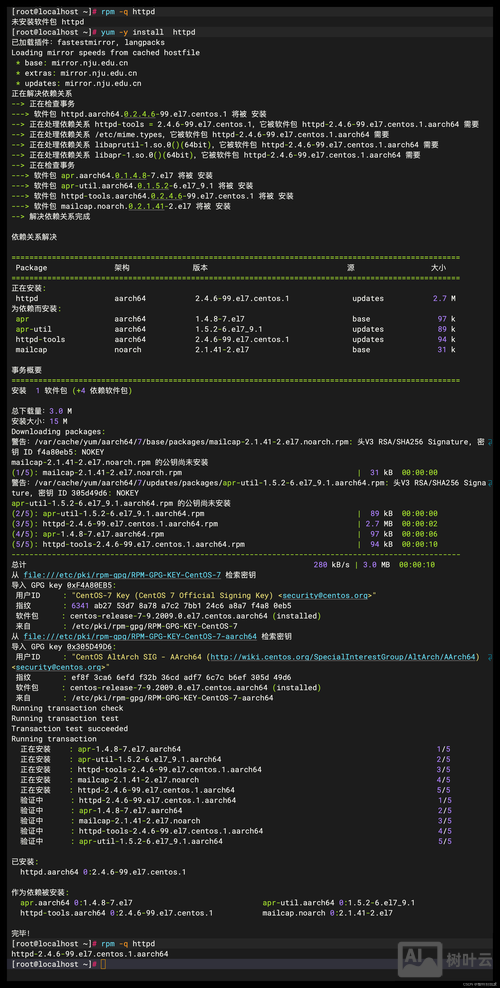500x988 pixels.
Task: Click the '(5/5): httpd-tools' download line
Action: [x=225, y=544]
